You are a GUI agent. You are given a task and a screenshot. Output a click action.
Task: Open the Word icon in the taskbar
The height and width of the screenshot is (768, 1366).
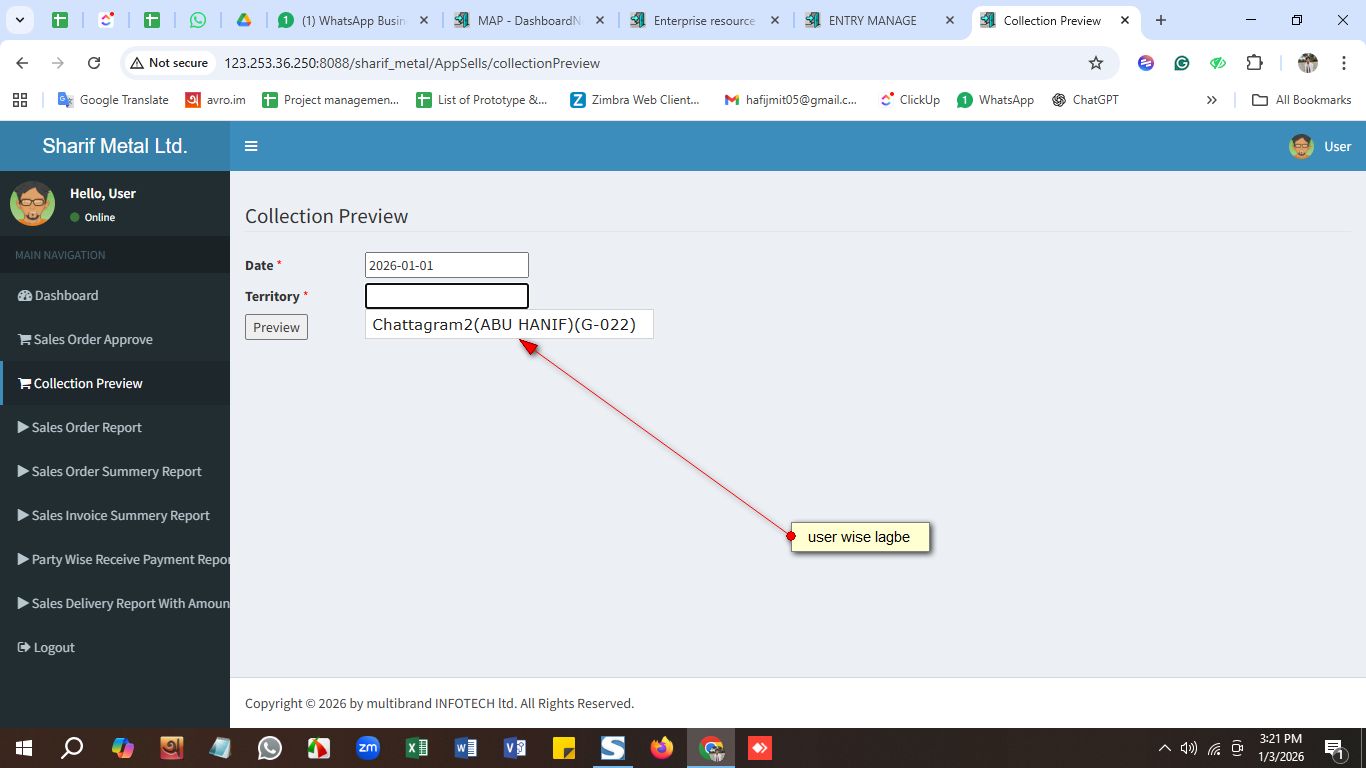tap(466, 748)
